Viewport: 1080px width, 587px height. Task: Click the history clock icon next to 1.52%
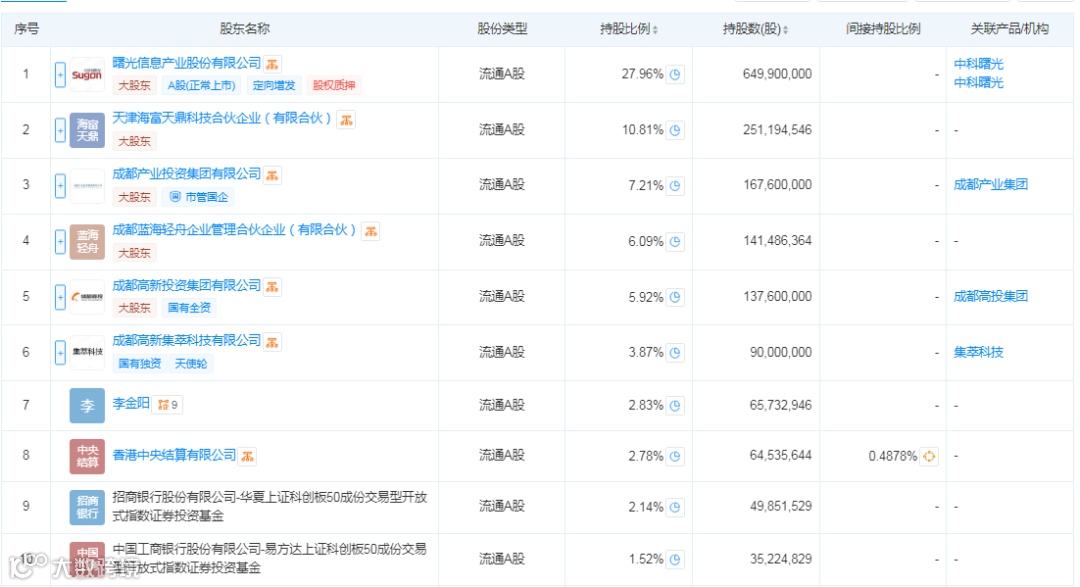[676, 559]
